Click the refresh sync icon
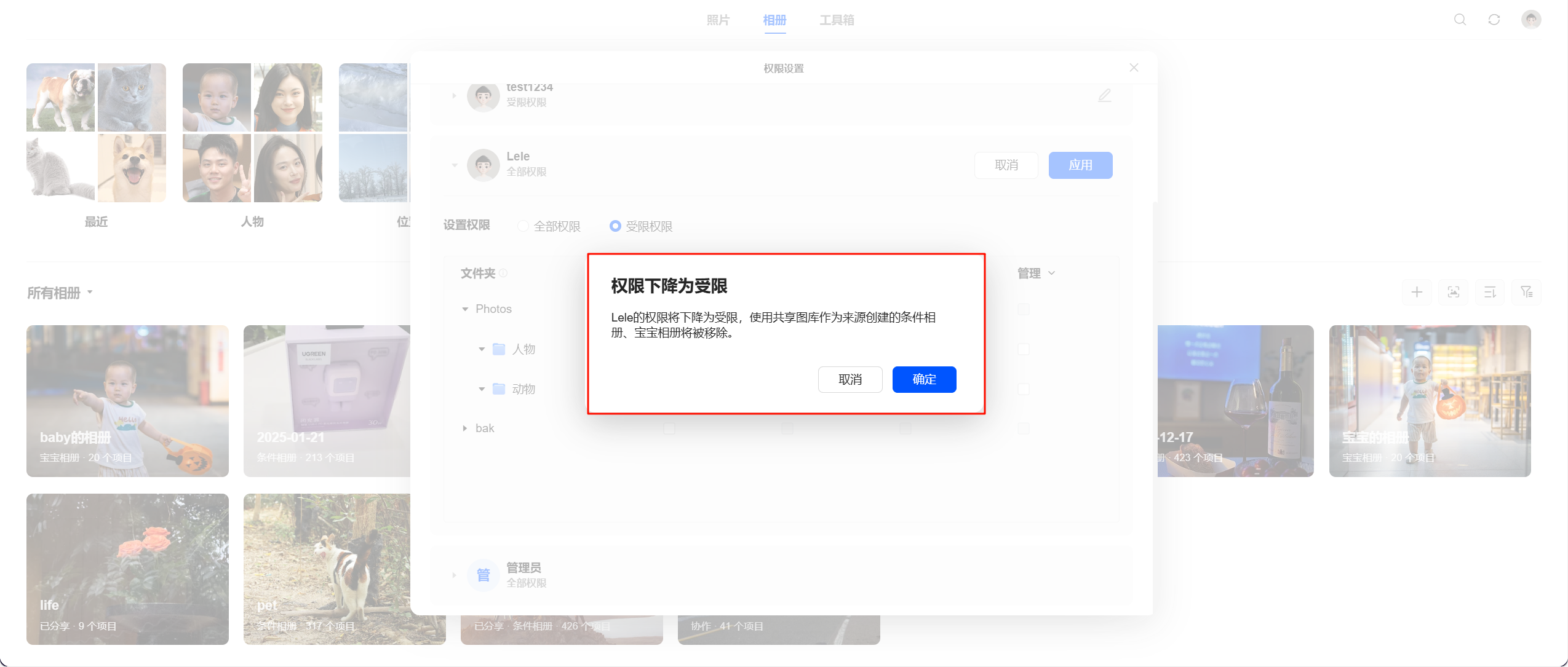 [x=1494, y=20]
